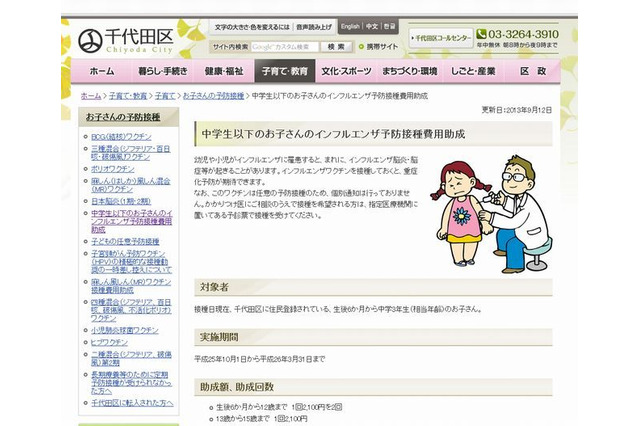This screenshot has height=426, width=640.
Task: Click the vaccination illustration of girl and doctor
Action: [x=492, y=214]
